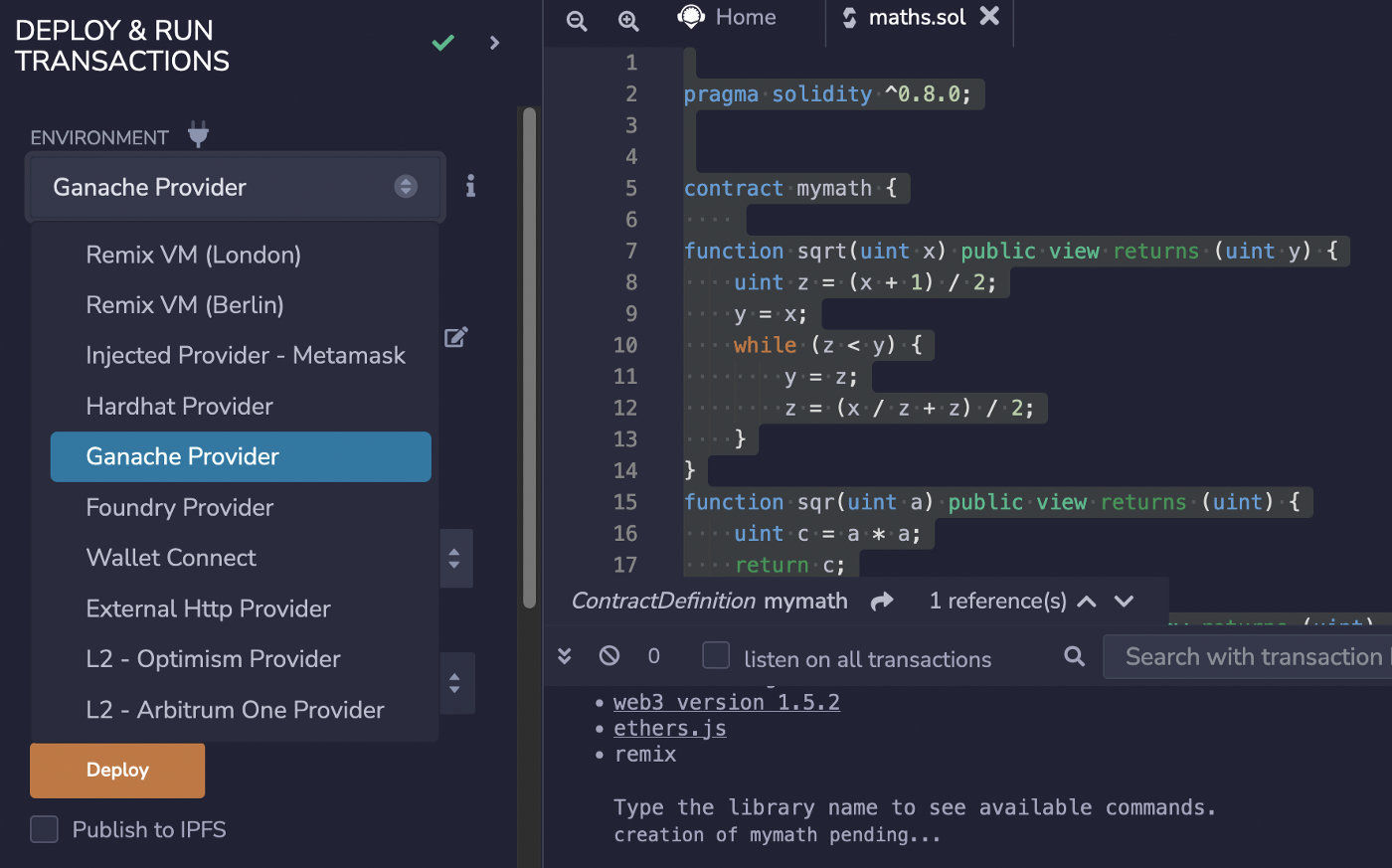Click the zoom in magnifier icon
Image resolution: width=1392 pixels, height=868 pixels.
pyautogui.click(x=628, y=20)
